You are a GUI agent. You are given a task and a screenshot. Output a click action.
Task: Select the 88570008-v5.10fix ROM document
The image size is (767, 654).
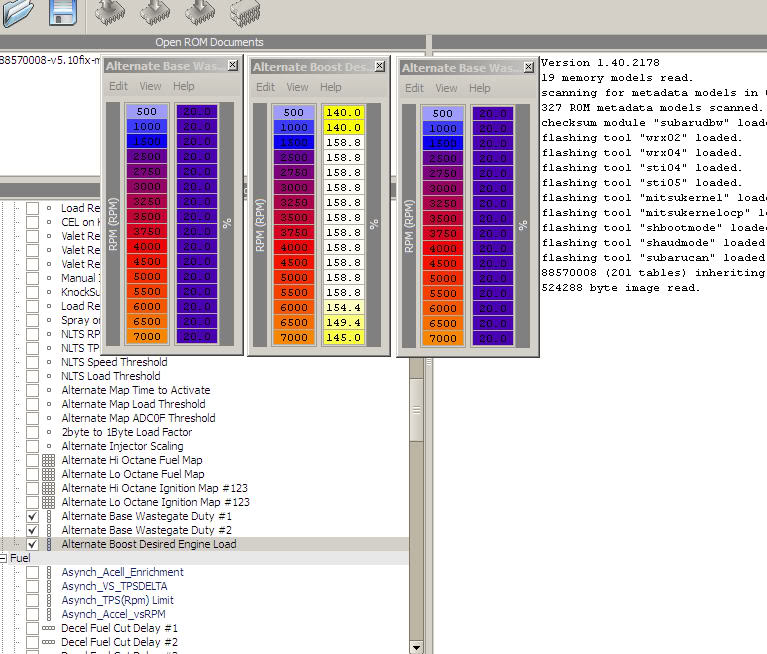click(50, 60)
